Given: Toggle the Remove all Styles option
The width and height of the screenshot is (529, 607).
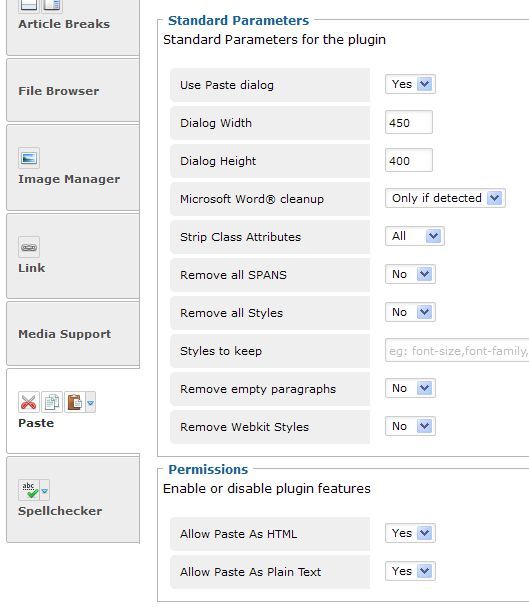Looking at the screenshot, I should 410,312.
